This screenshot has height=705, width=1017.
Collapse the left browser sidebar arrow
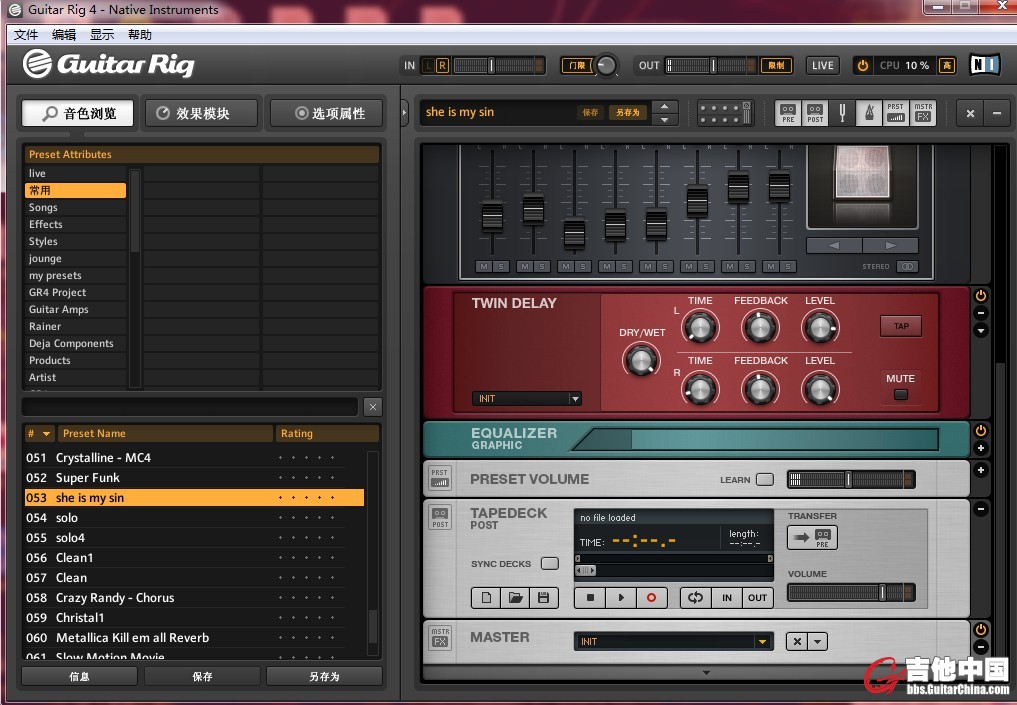tap(405, 113)
